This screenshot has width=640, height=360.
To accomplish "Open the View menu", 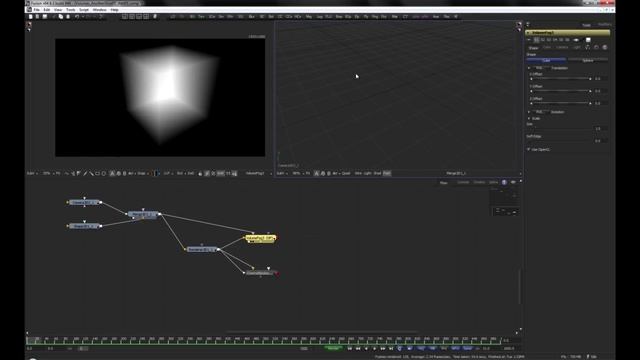I will [x=58, y=9].
